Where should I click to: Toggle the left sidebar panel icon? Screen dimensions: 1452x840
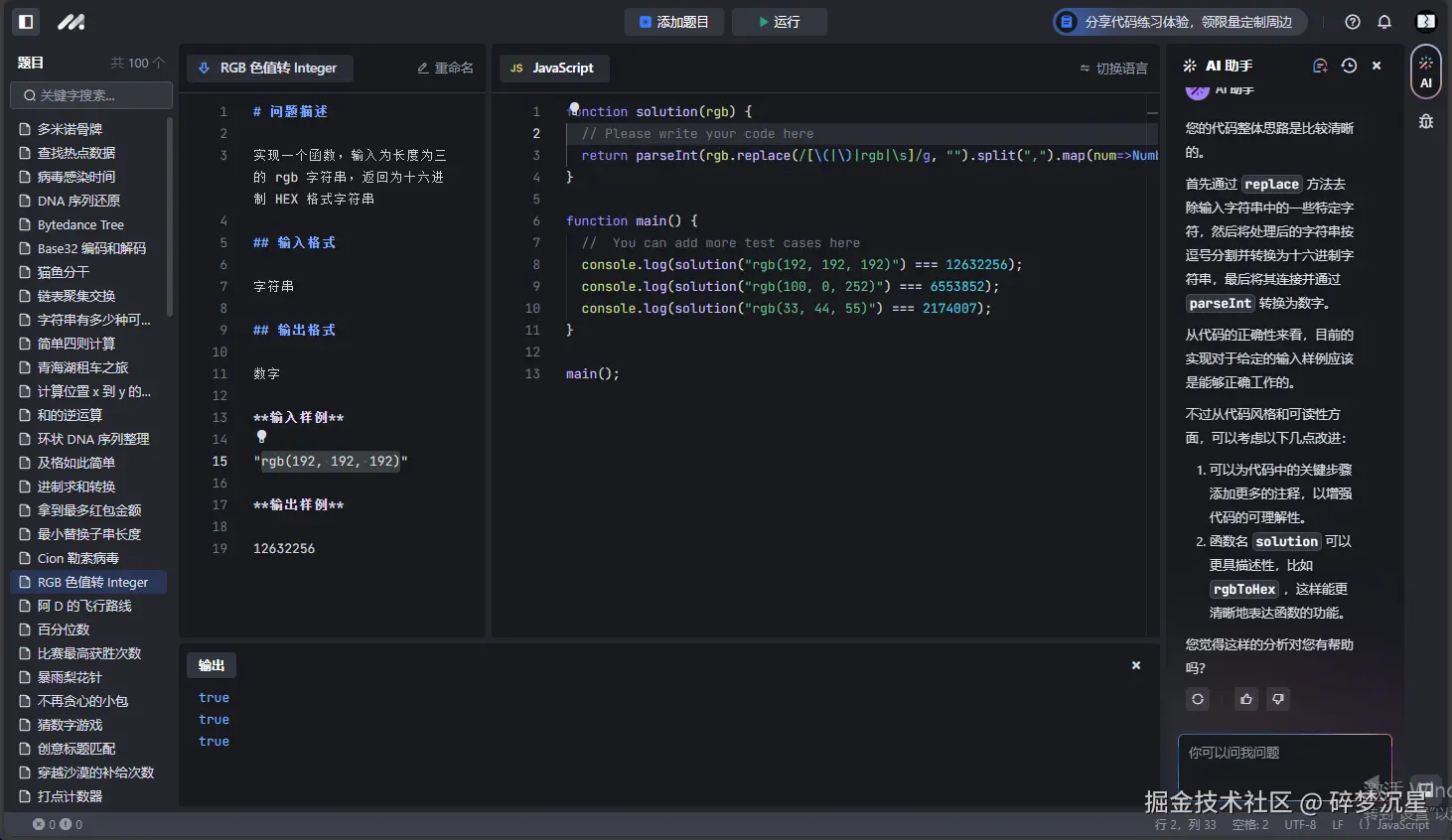click(27, 22)
